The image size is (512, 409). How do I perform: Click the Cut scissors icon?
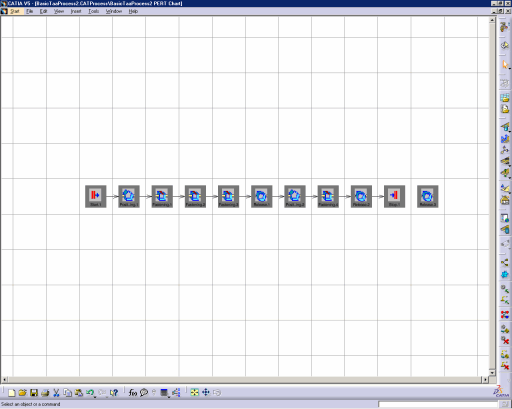[x=56, y=393]
